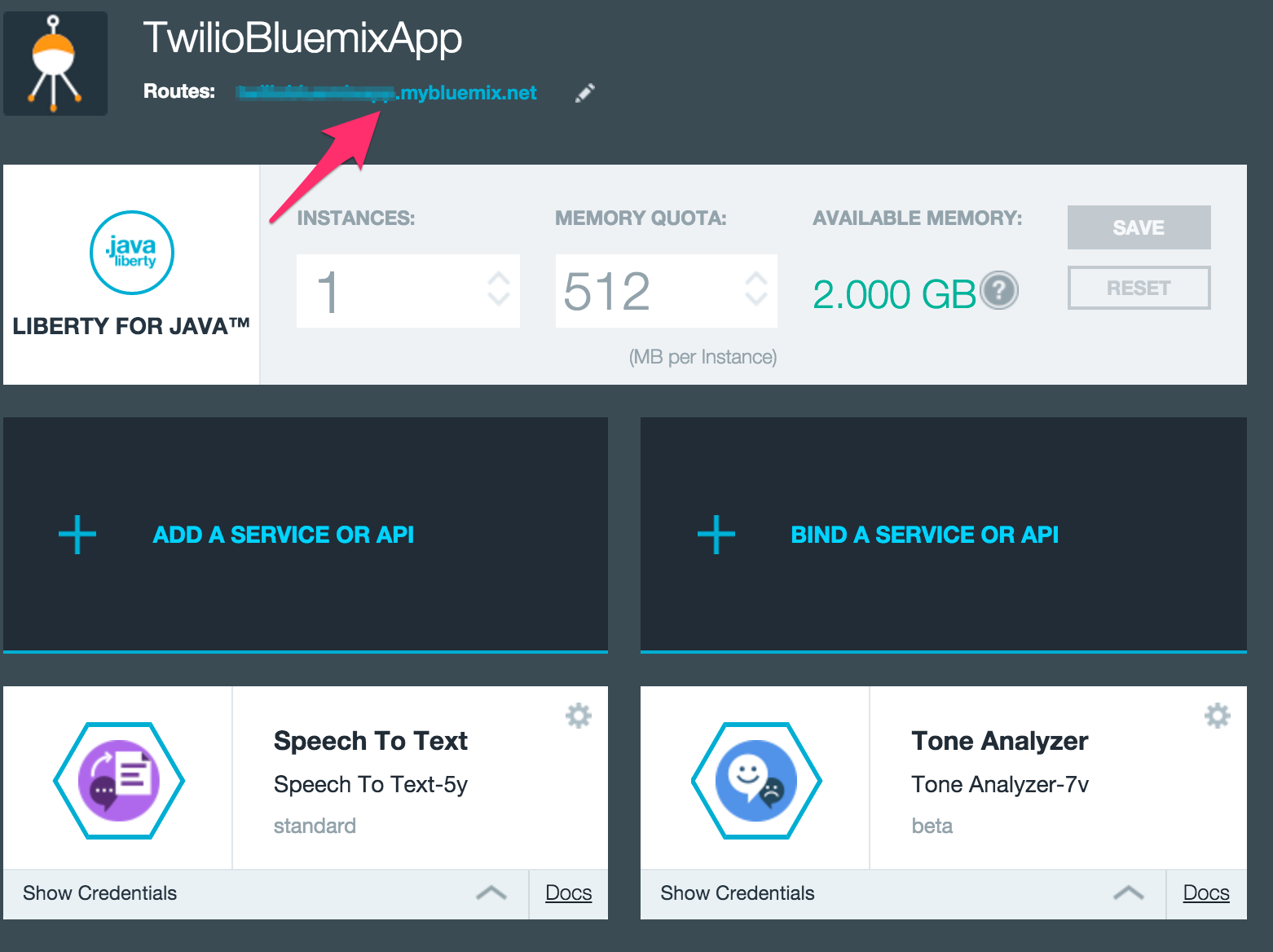Image resolution: width=1273 pixels, height=952 pixels.
Task: Increase the Instances count stepper
Action: coord(499,279)
